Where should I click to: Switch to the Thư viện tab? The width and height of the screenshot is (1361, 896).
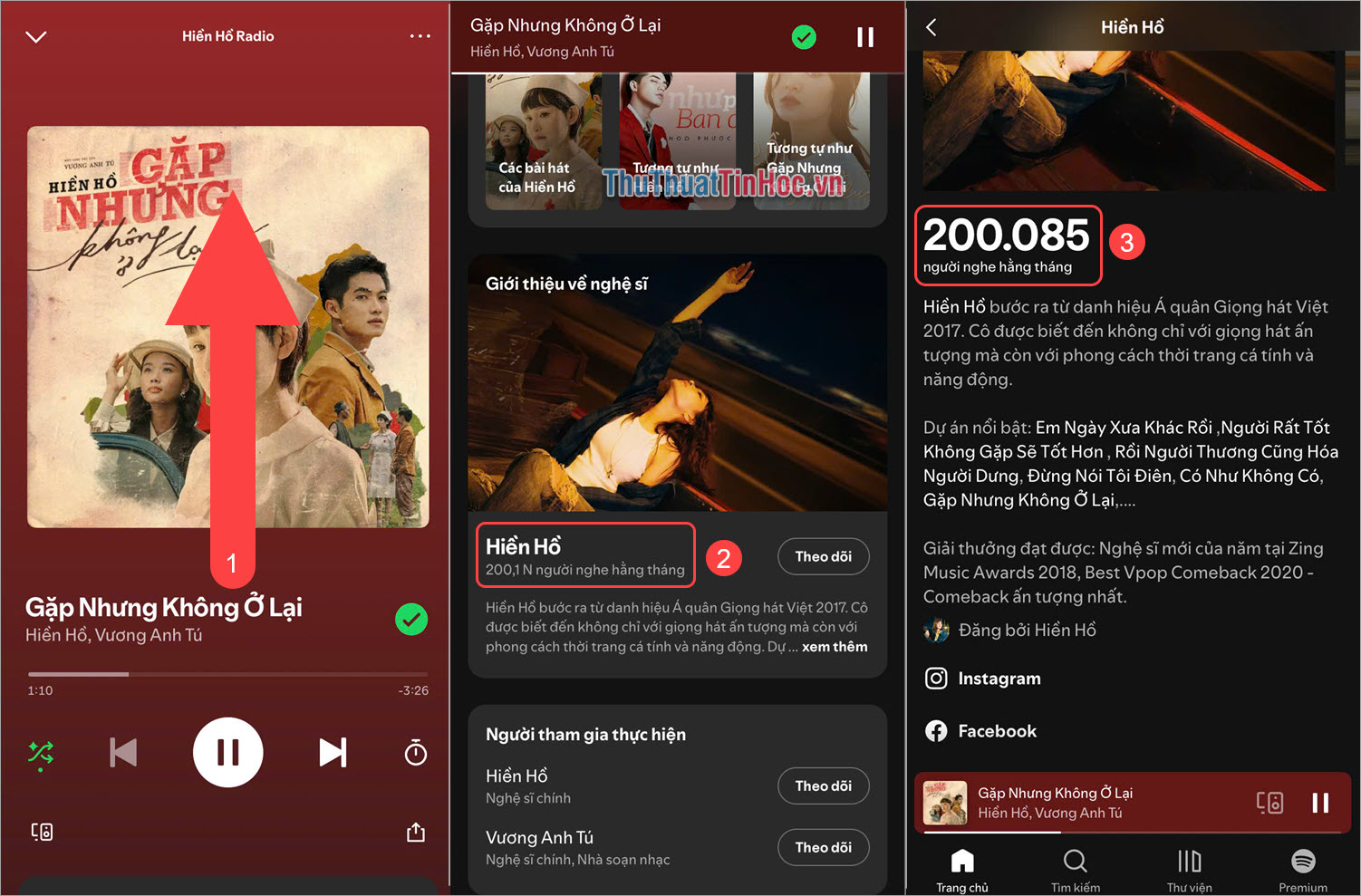[x=1190, y=871]
